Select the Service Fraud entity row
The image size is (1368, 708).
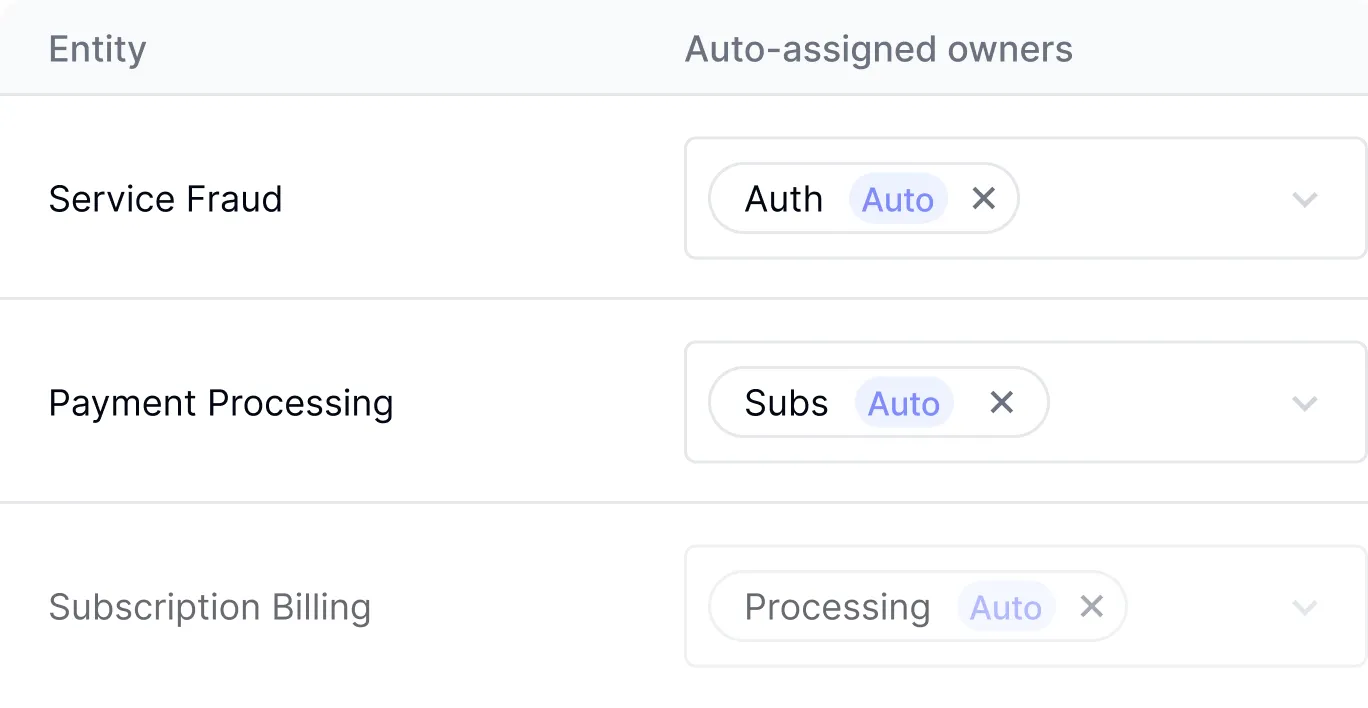coord(165,199)
